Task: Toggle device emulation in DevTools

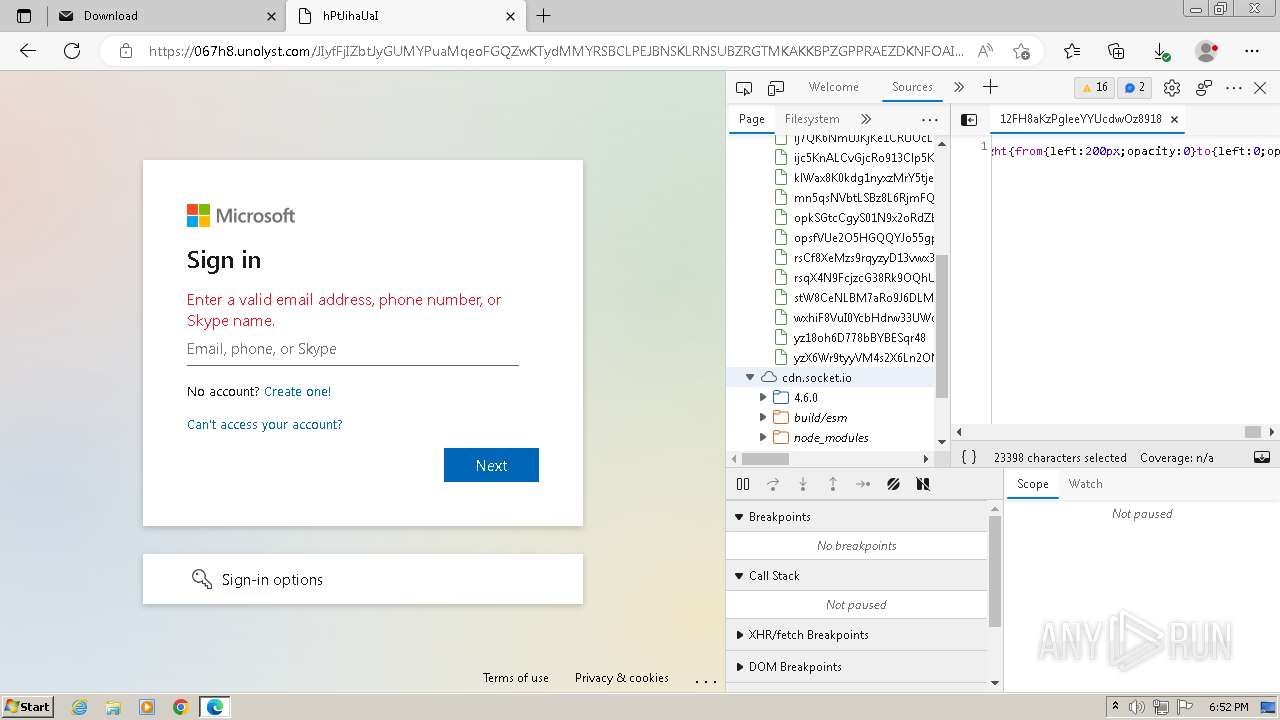Action: (x=776, y=88)
